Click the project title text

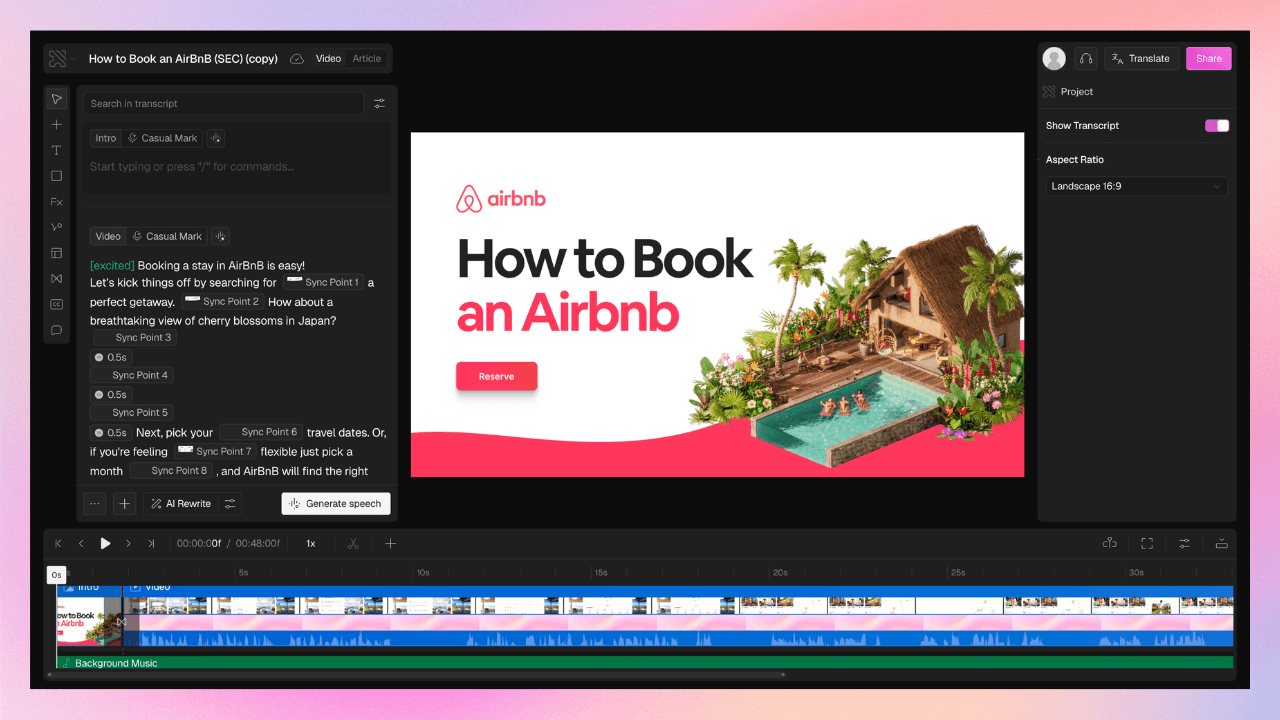point(183,59)
